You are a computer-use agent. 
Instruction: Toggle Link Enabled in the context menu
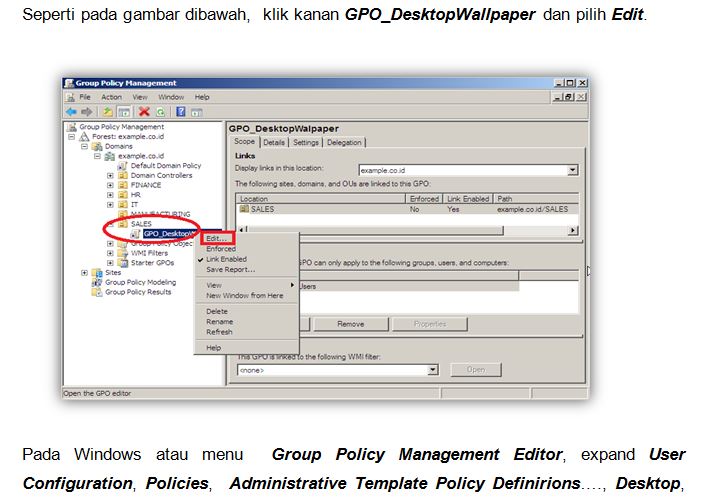226,259
